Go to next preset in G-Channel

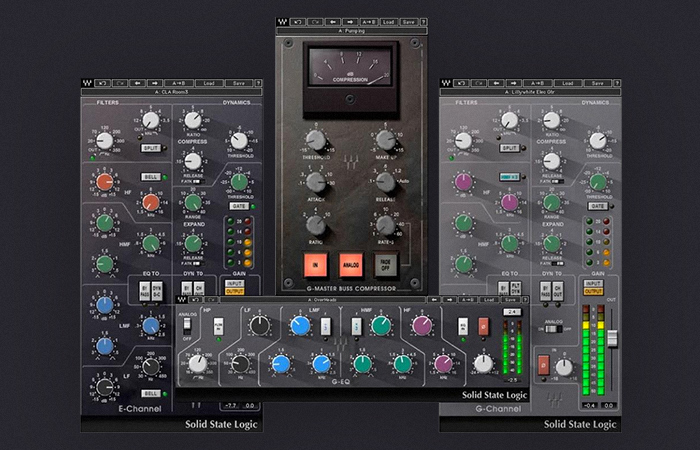point(513,83)
